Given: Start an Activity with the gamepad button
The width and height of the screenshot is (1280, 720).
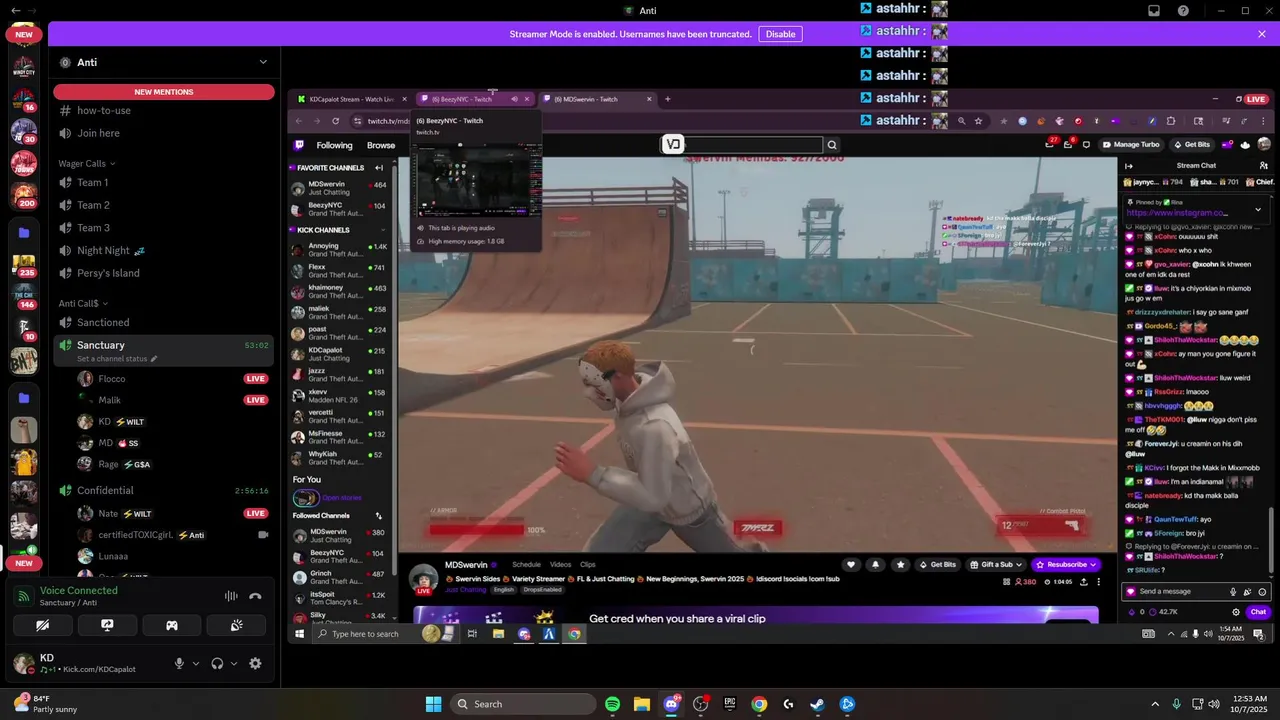Looking at the screenshot, I should [x=171, y=625].
